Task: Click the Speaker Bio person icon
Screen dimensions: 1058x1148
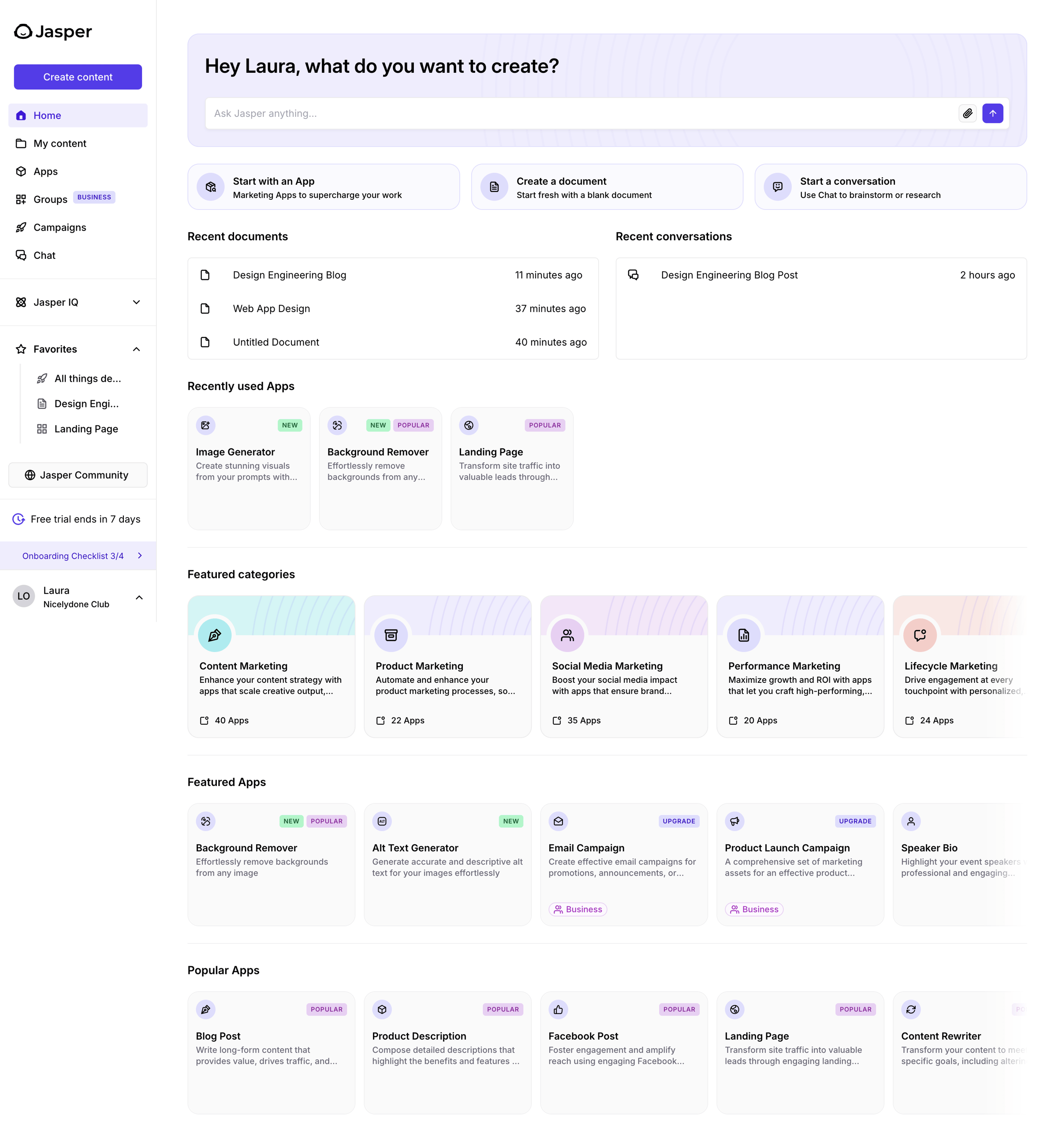Action: point(911,821)
